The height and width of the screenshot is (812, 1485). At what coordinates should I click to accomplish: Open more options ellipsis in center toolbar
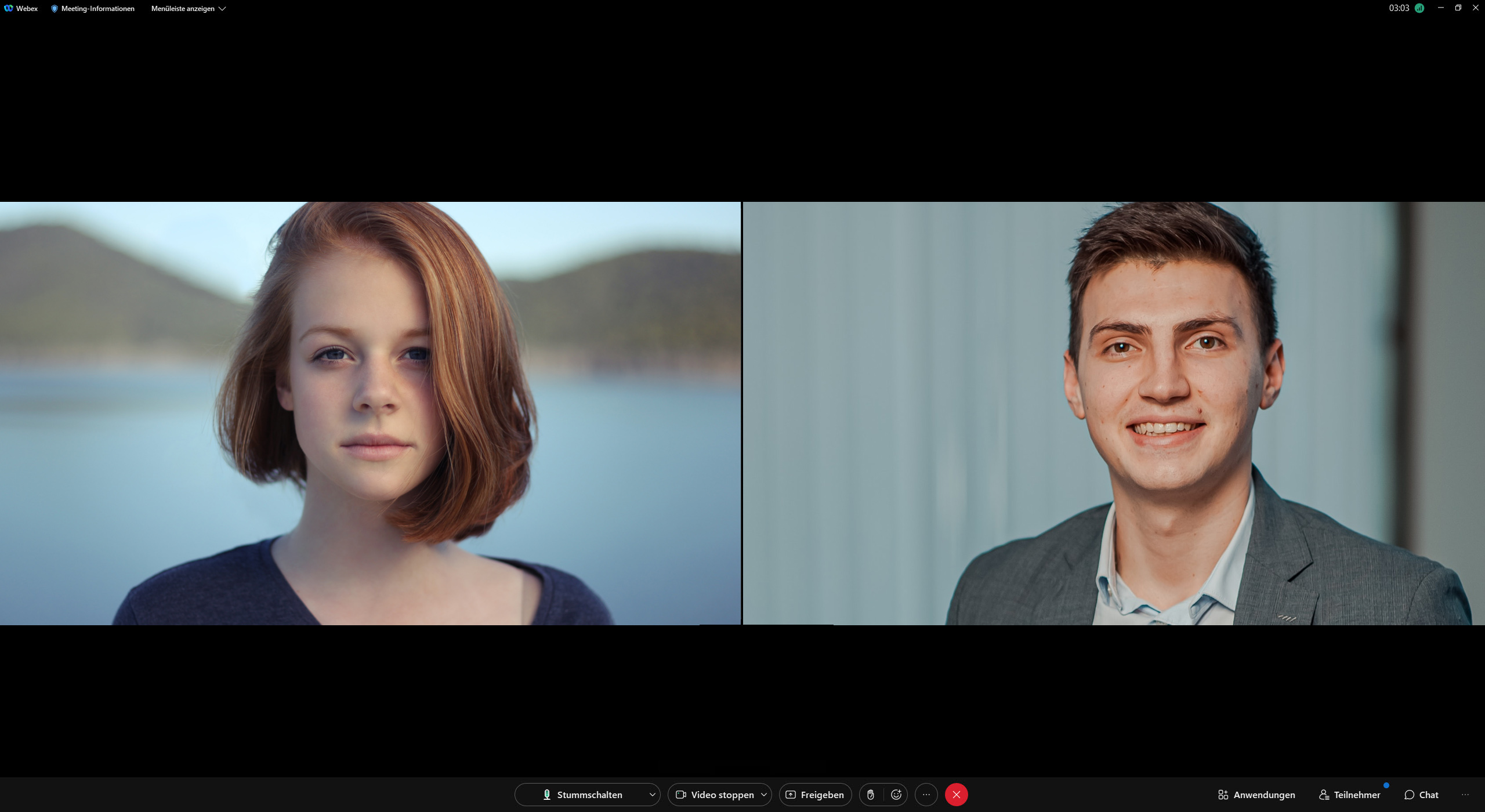pos(926,795)
